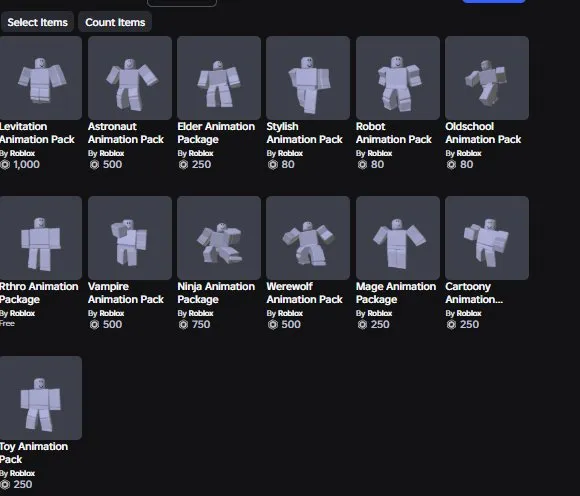The height and width of the screenshot is (496, 580).
Task: Open the Rthro Animation Package thumbnail
Action: point(41,238)
